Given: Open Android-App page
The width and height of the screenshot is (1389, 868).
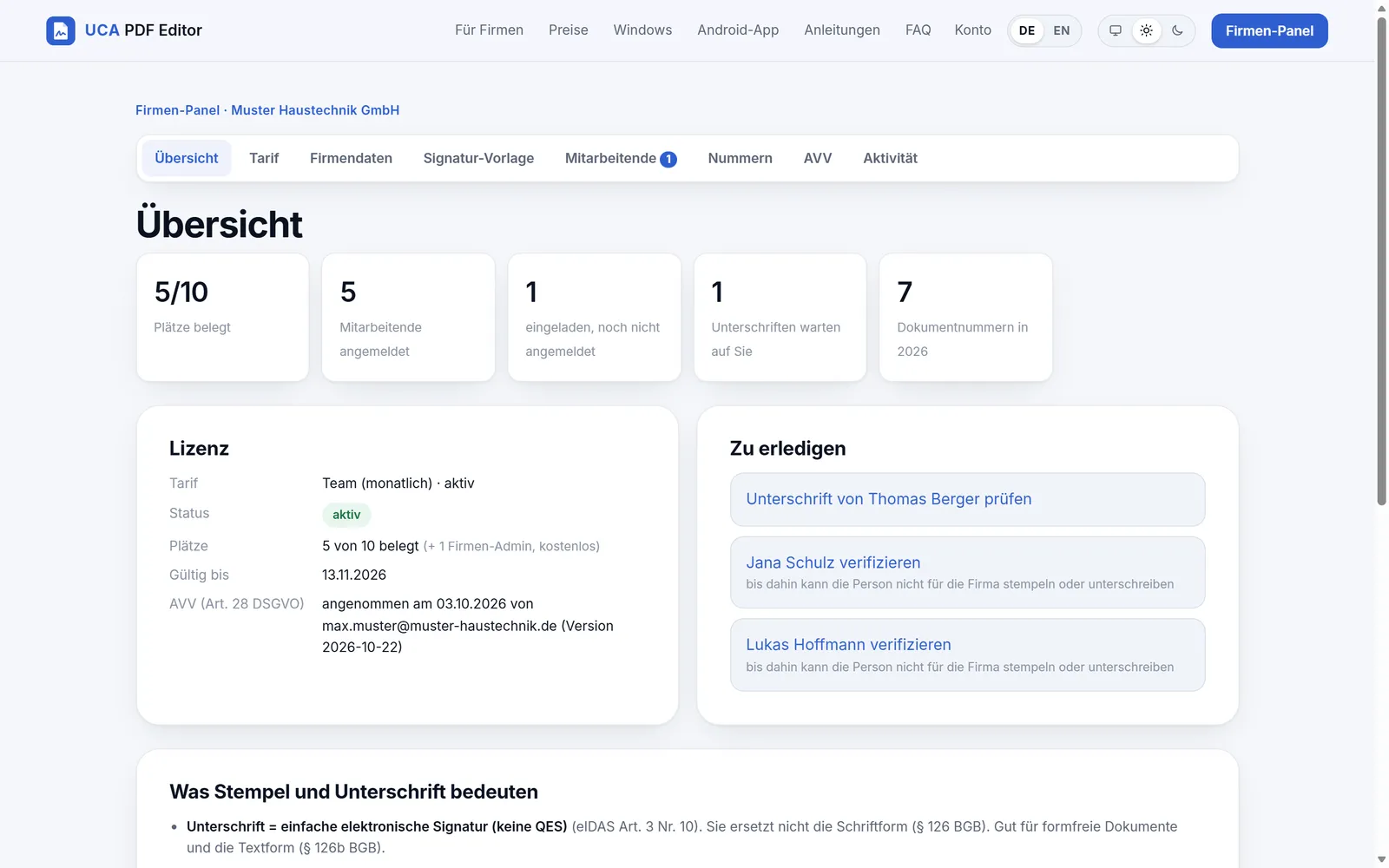Looking at the screenshot, I should click(x=738, y=30).
